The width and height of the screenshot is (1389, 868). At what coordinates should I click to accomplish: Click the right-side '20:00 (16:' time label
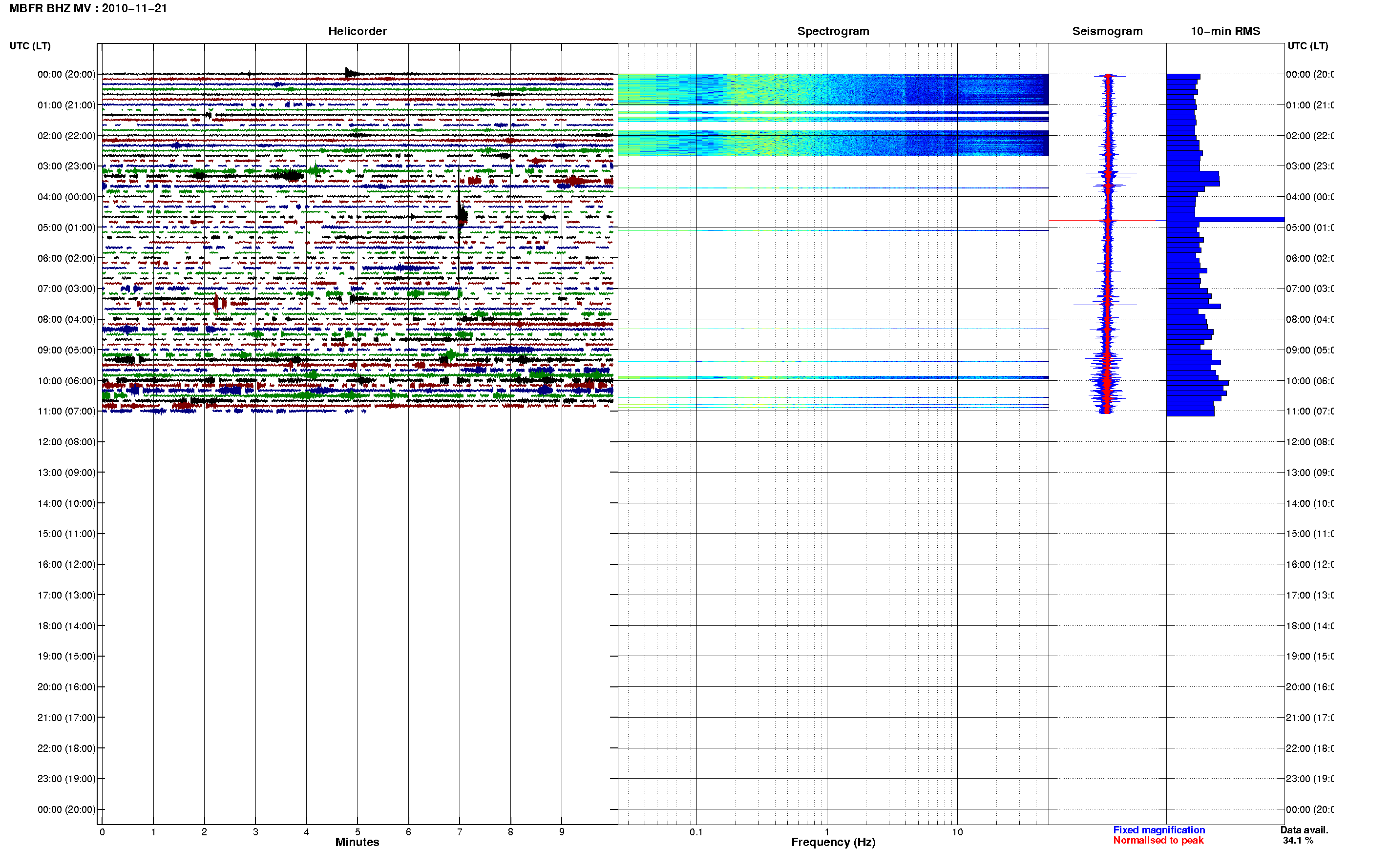[1310, 687]
